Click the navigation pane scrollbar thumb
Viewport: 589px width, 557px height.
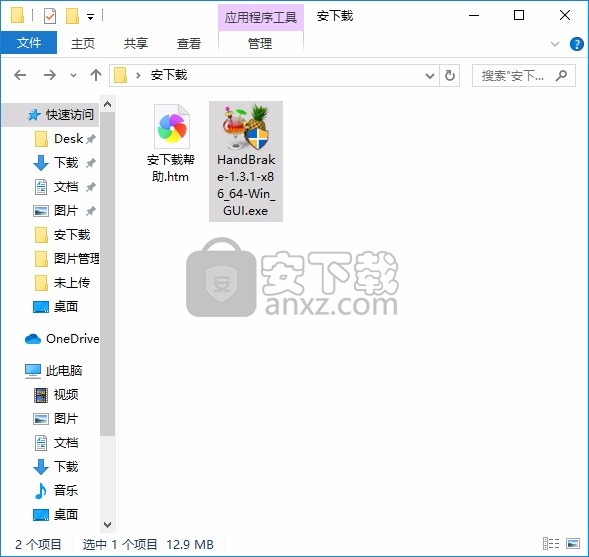click(x=107, y=274)
